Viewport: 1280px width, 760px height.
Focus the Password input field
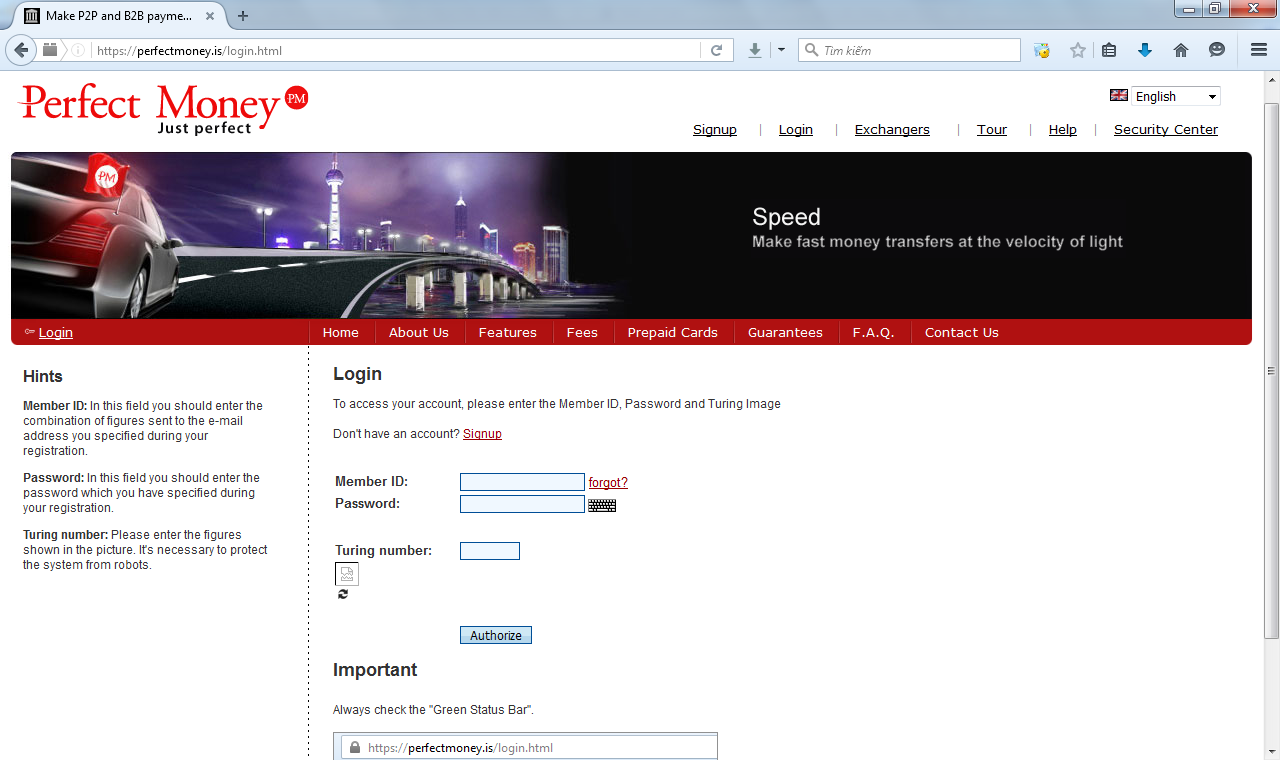point(522,504)
